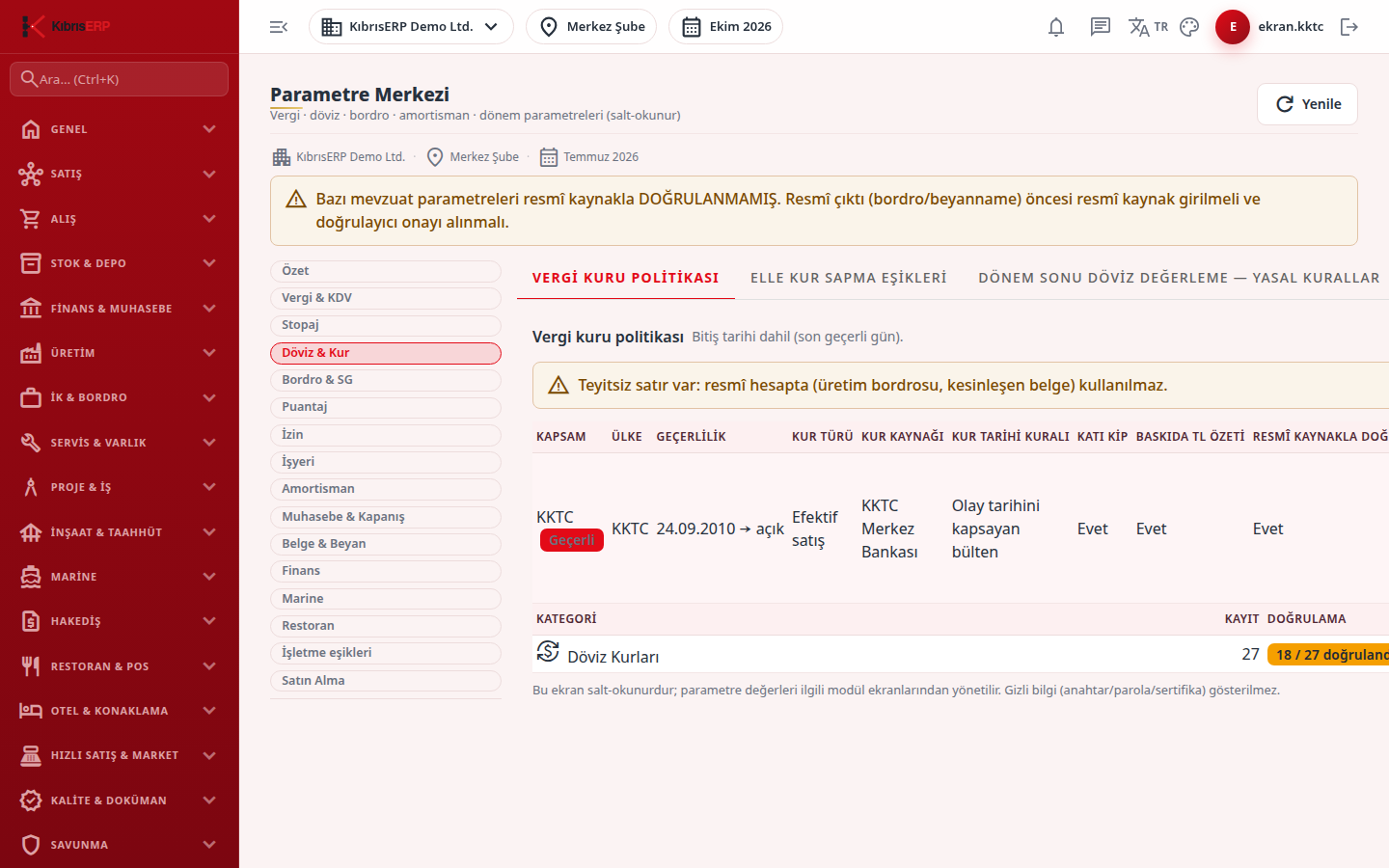Open theme palette icon
The image size is (1389, 868).
[1189, 27]
